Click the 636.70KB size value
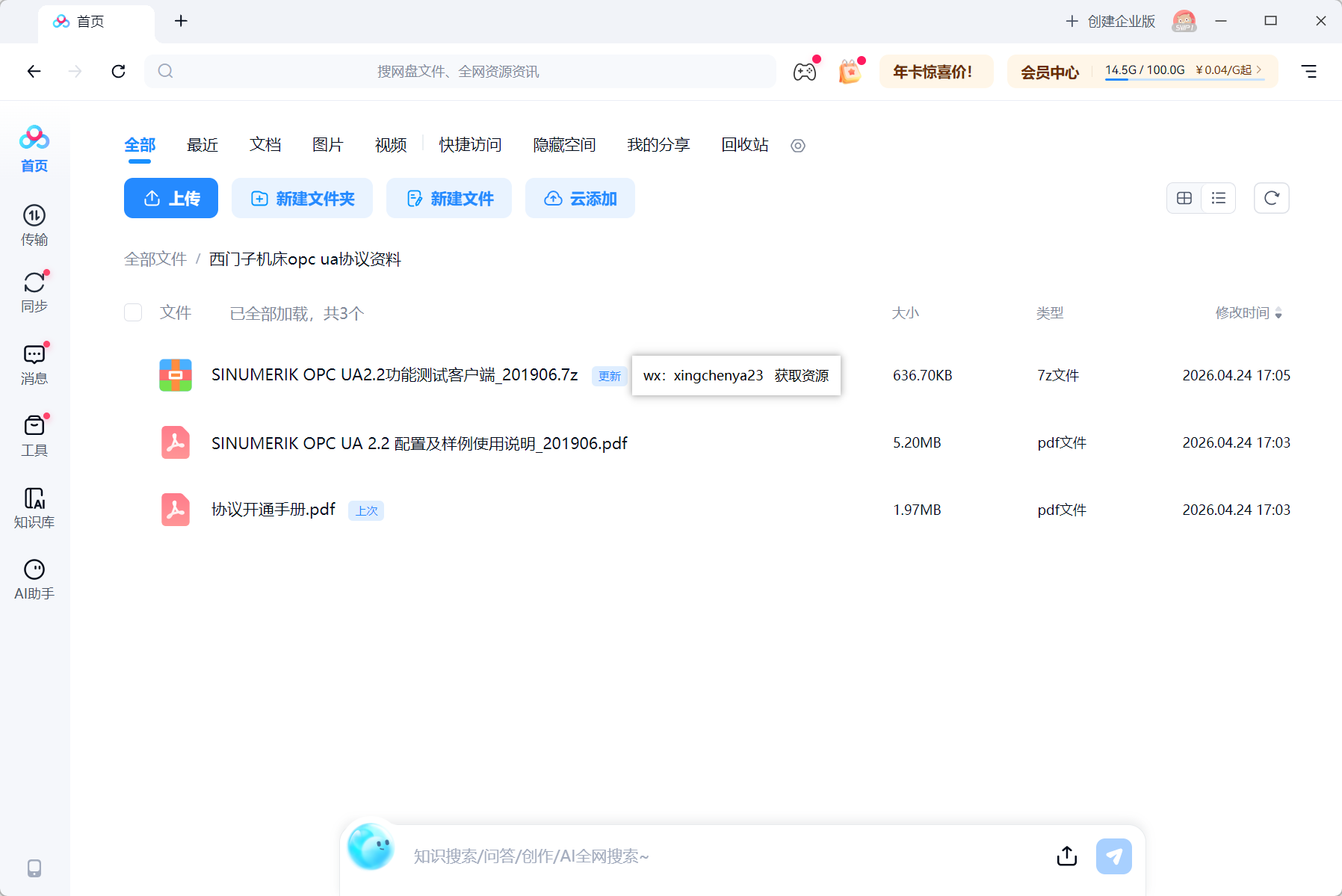1342x896 pixels. point(923,375)
